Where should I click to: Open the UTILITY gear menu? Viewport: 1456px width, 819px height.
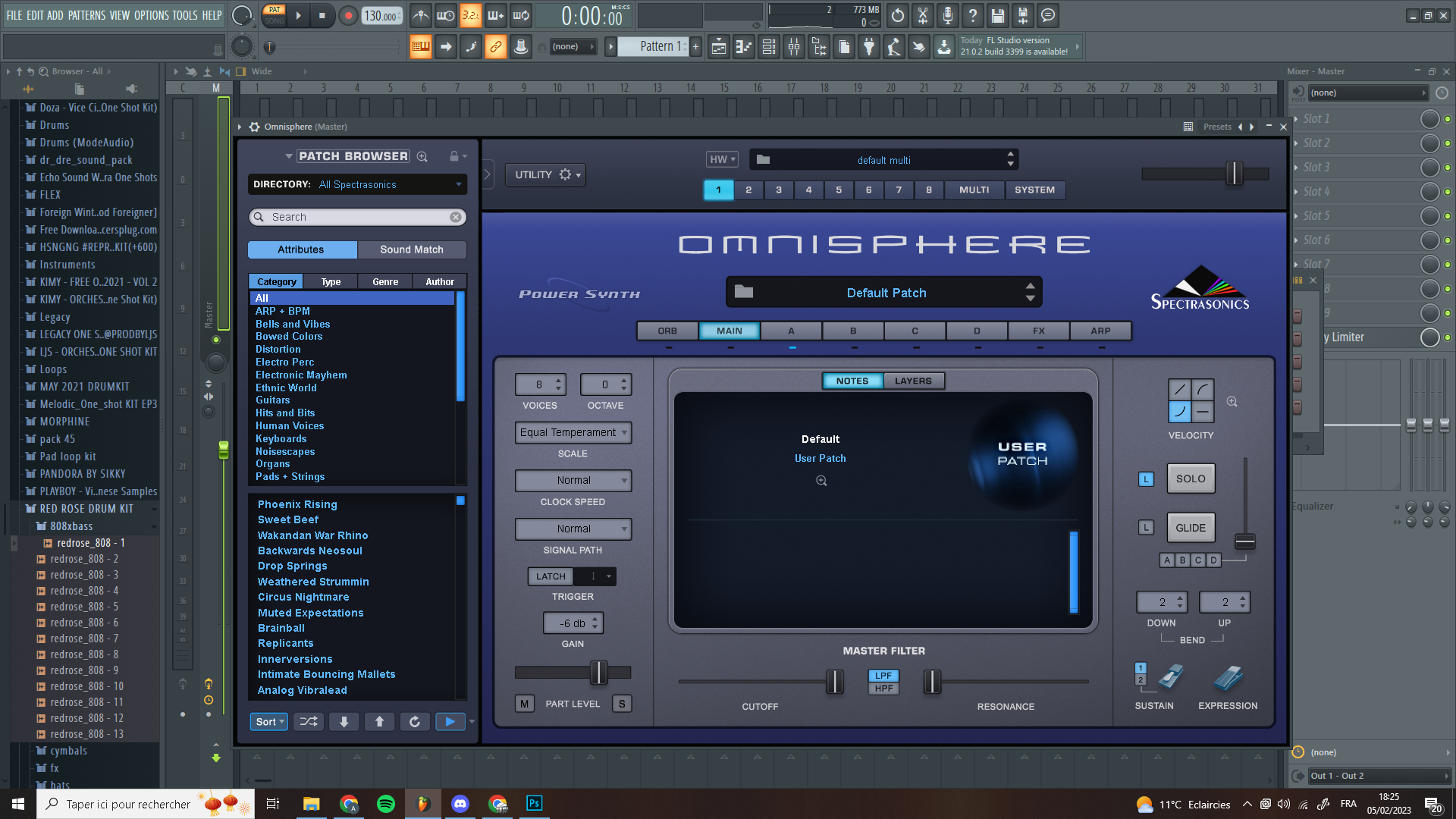click(545, 174)
